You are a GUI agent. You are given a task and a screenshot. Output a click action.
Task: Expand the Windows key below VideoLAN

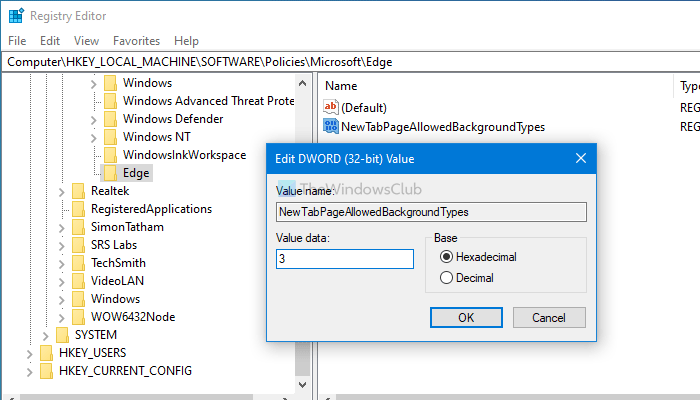click(62, 300)
